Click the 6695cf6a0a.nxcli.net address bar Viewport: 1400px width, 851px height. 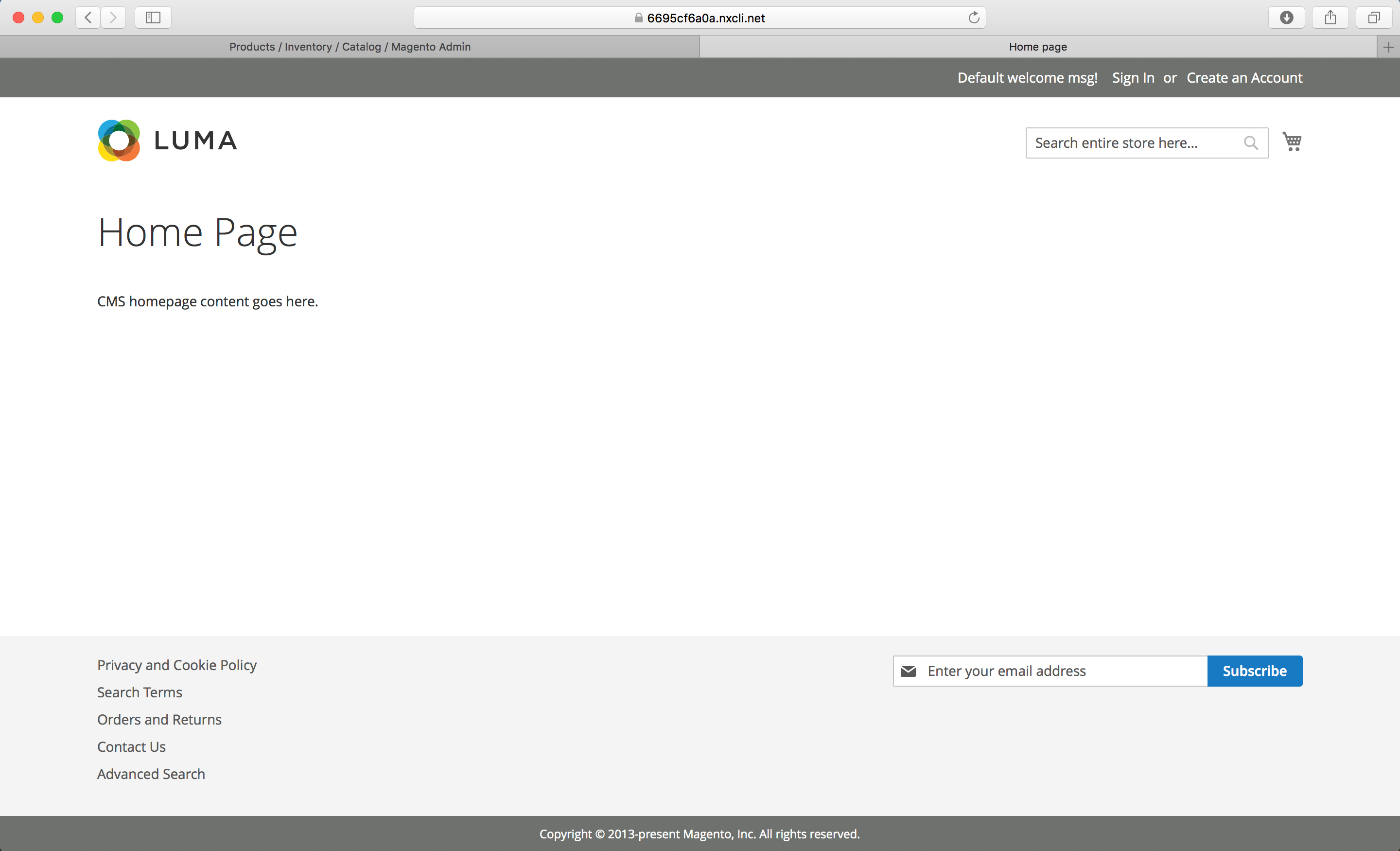(700, 18)
